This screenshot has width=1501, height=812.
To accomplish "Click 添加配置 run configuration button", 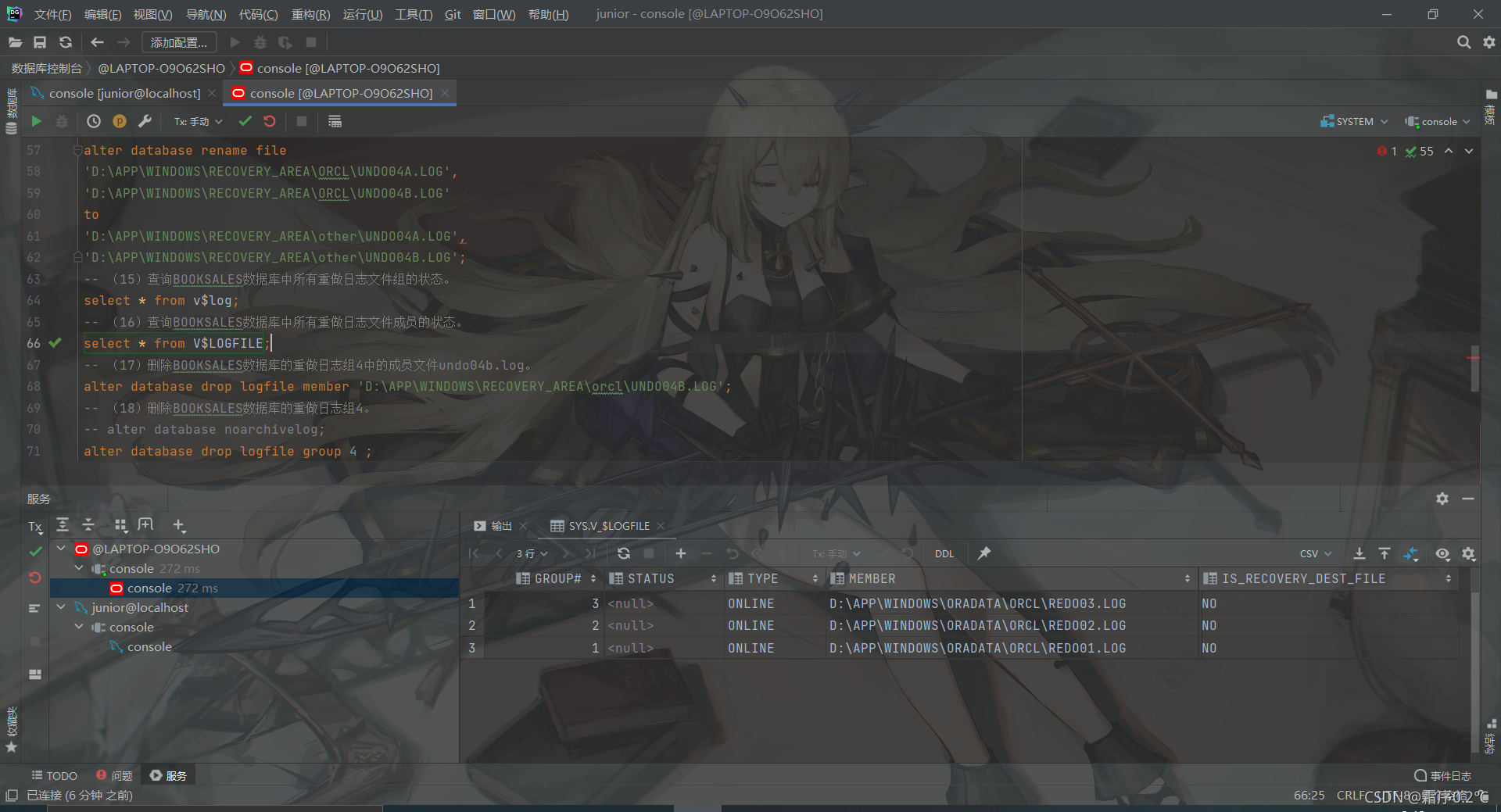I will pos(179,42).
